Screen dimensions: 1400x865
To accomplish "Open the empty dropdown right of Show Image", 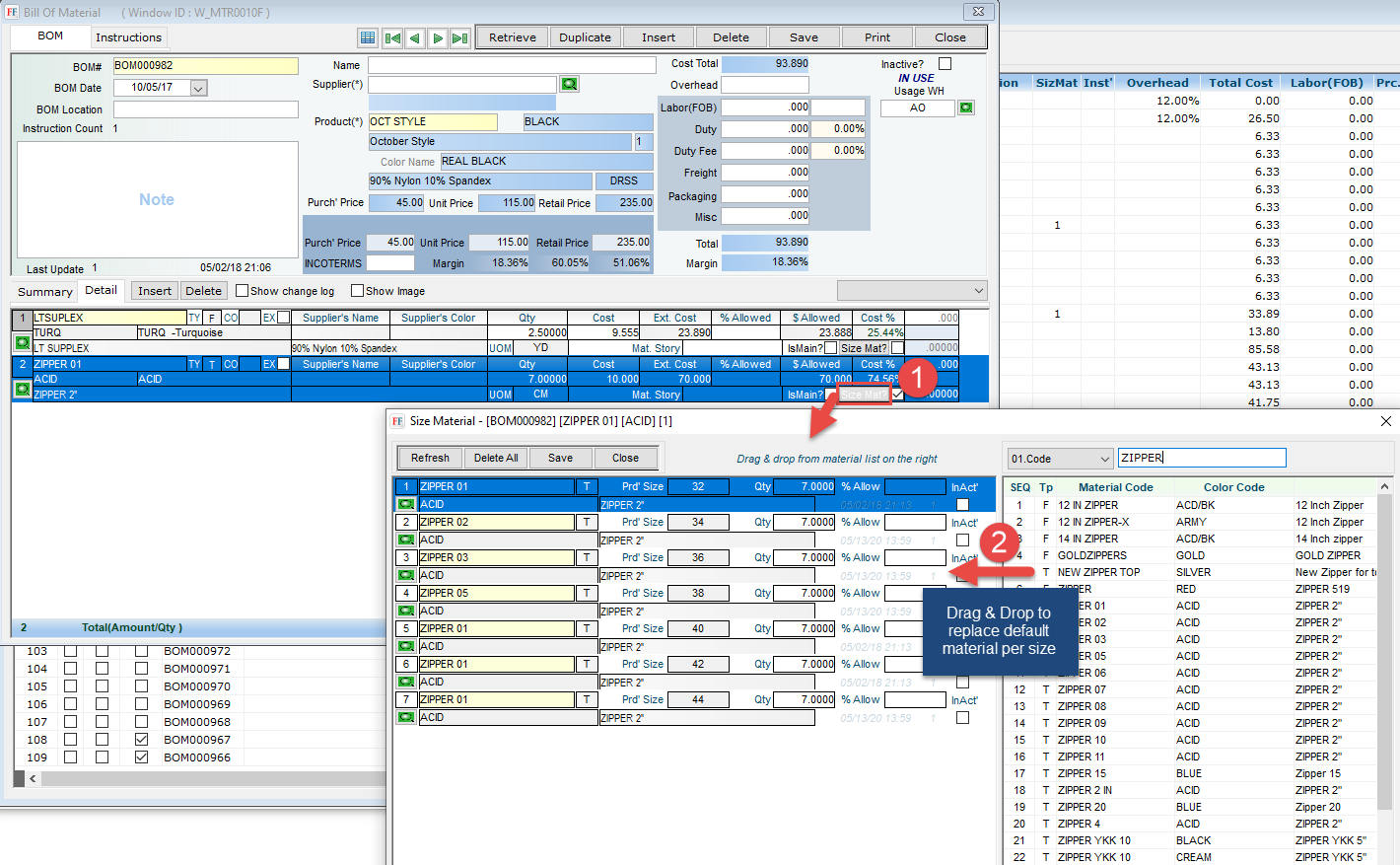I will [x=911, y=290].
